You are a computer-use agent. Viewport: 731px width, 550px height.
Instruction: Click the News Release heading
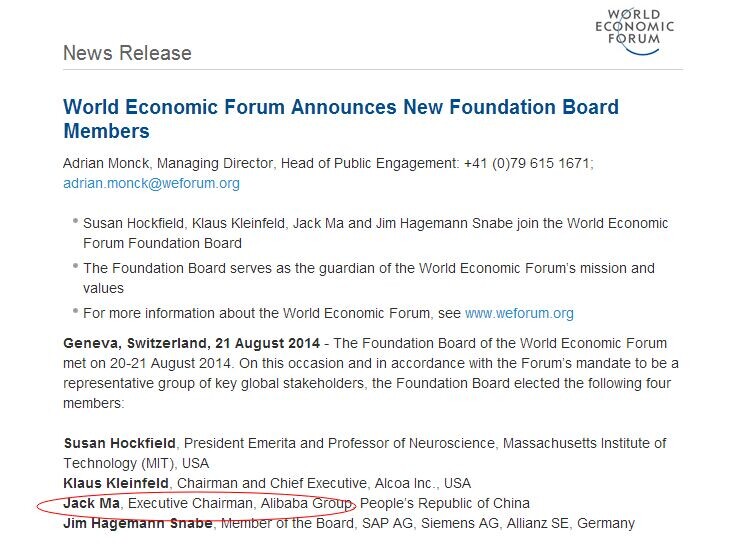[127, 53]
